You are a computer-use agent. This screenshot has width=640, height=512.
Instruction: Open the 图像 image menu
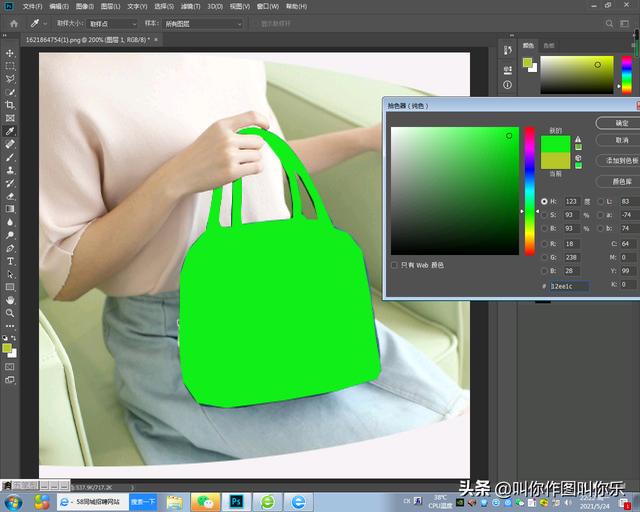pos(82,6)
